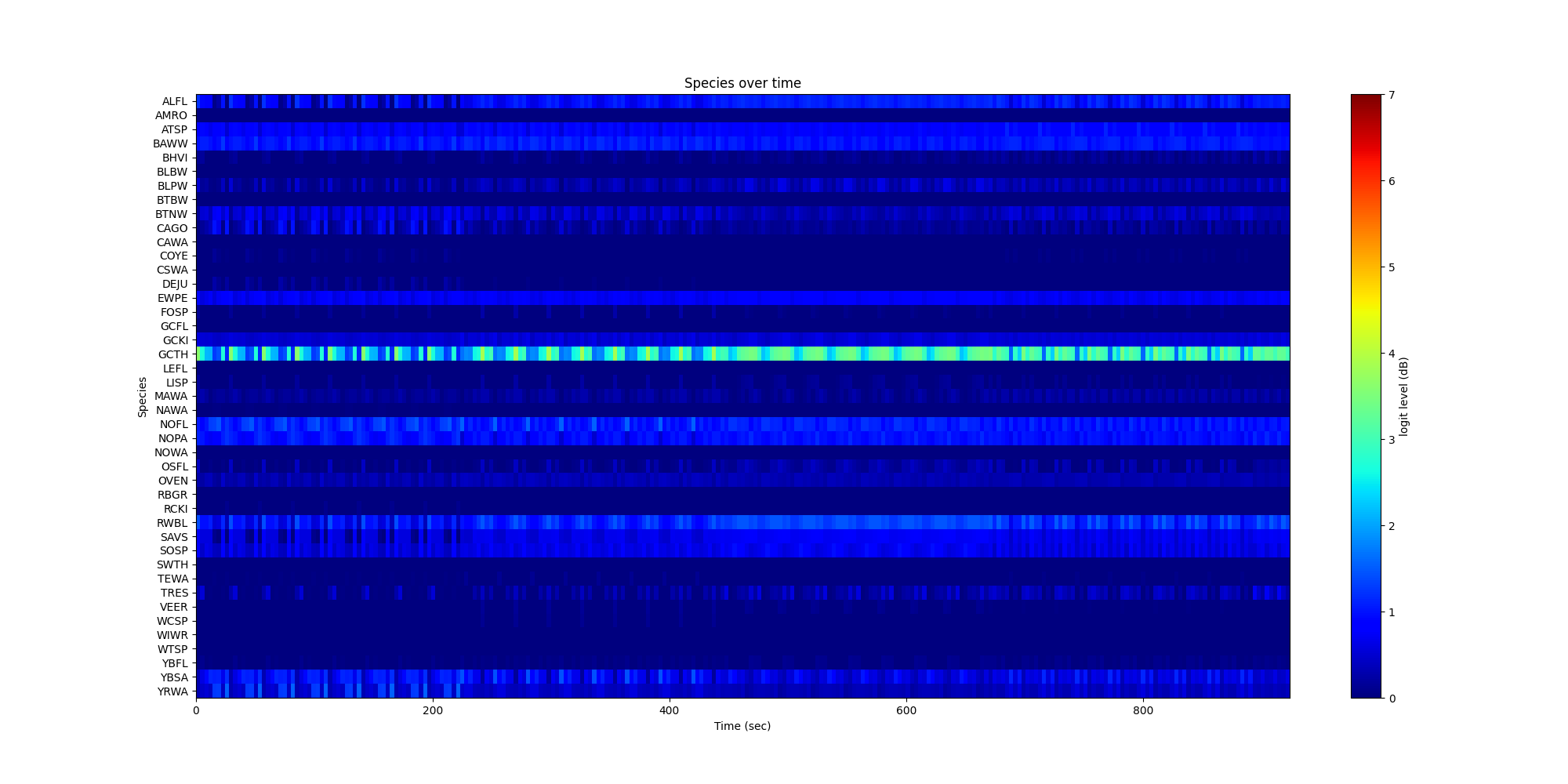Click the colorbar tick labeled 4

pyautogui.click(x=1392, y=354)
